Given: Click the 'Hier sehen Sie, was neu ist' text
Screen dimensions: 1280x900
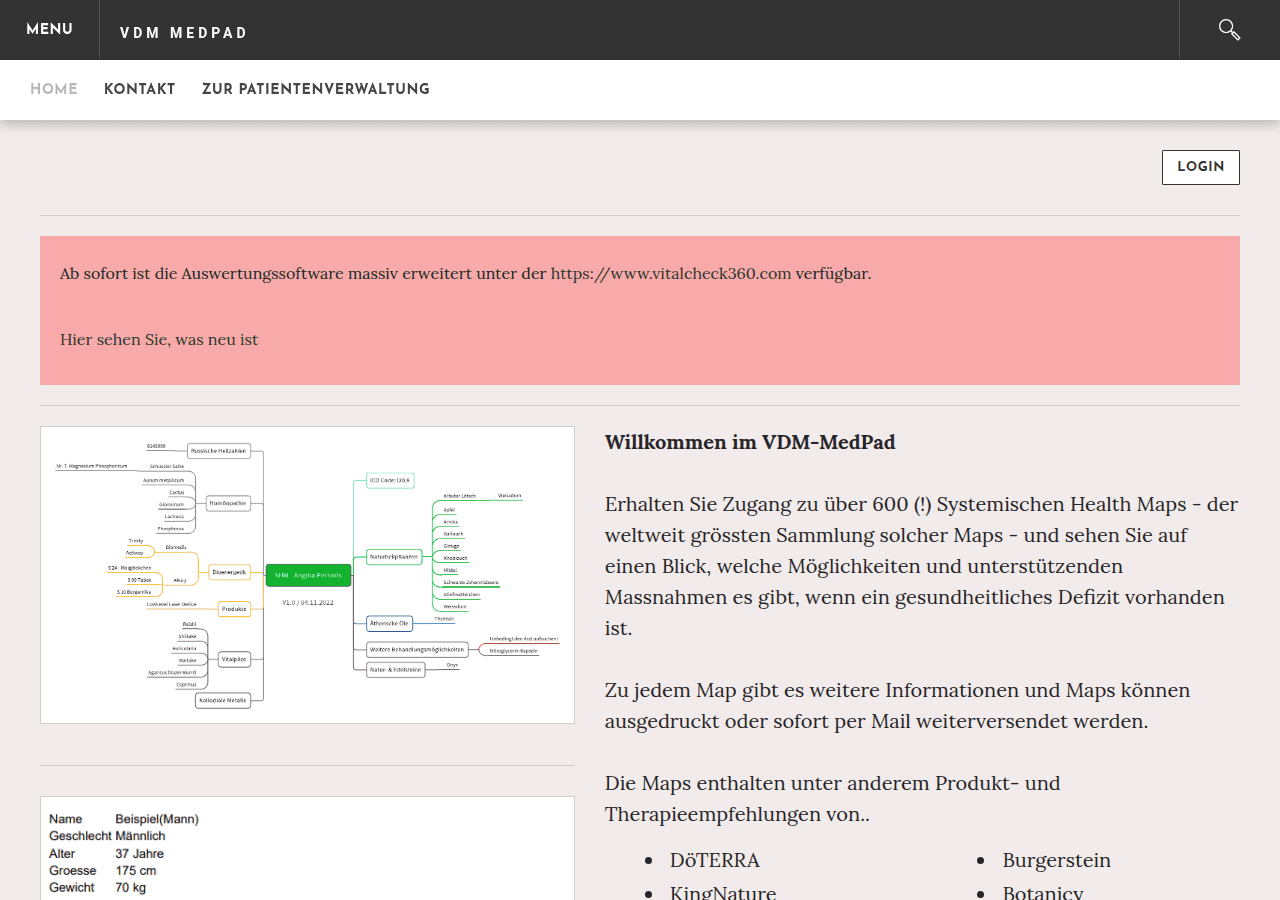Looking at the screenshot, I should (x=159, y=340).
